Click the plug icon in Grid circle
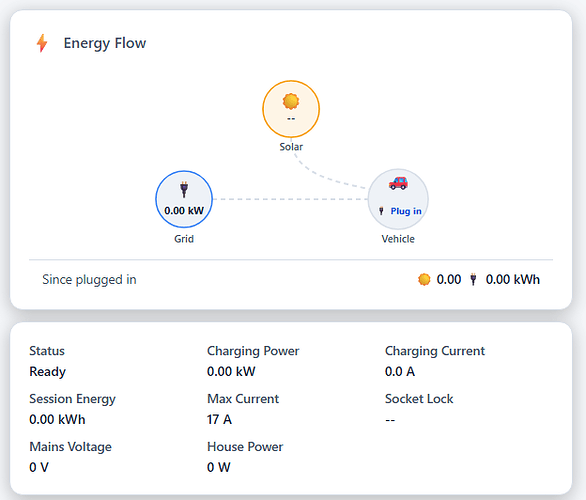 tap(184, 189)
